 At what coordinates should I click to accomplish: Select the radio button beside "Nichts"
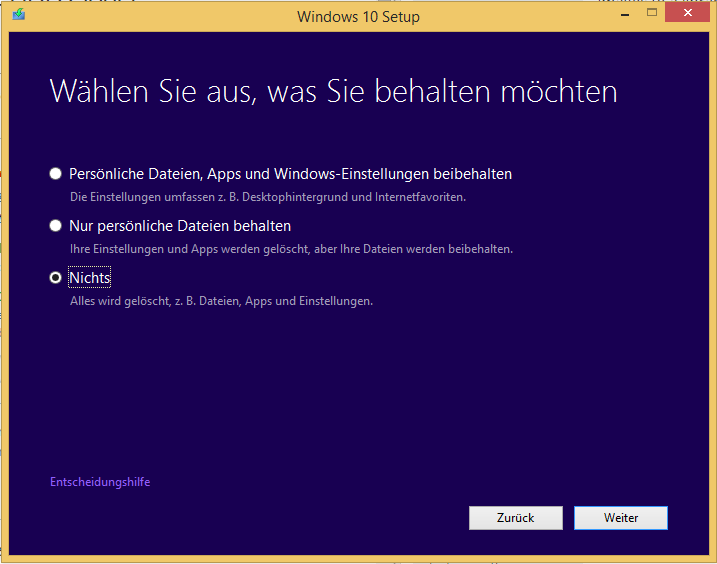click(x=56, y=278)
